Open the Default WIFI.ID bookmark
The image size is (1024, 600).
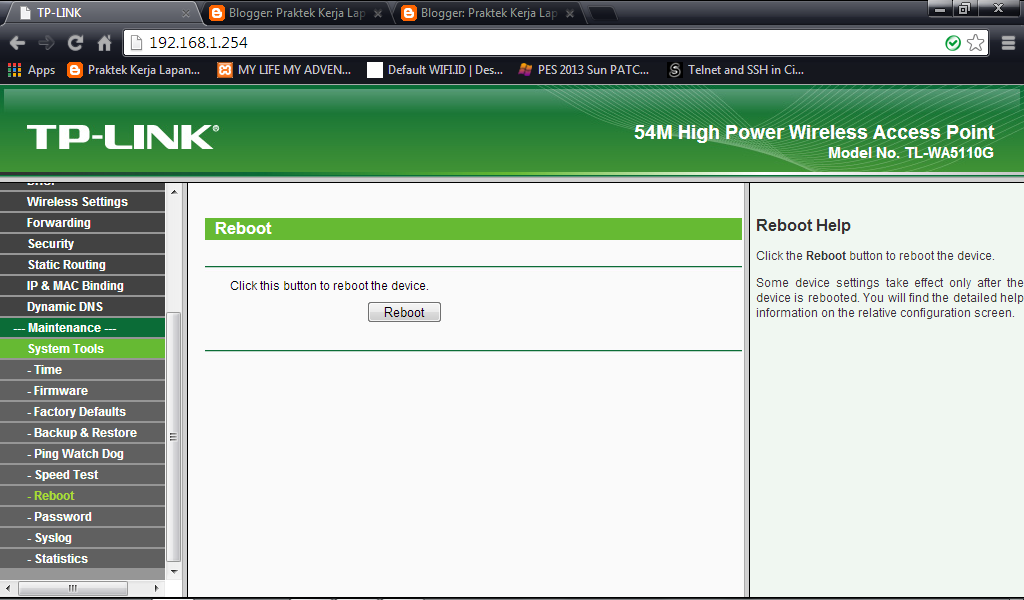tap(435, 70)
